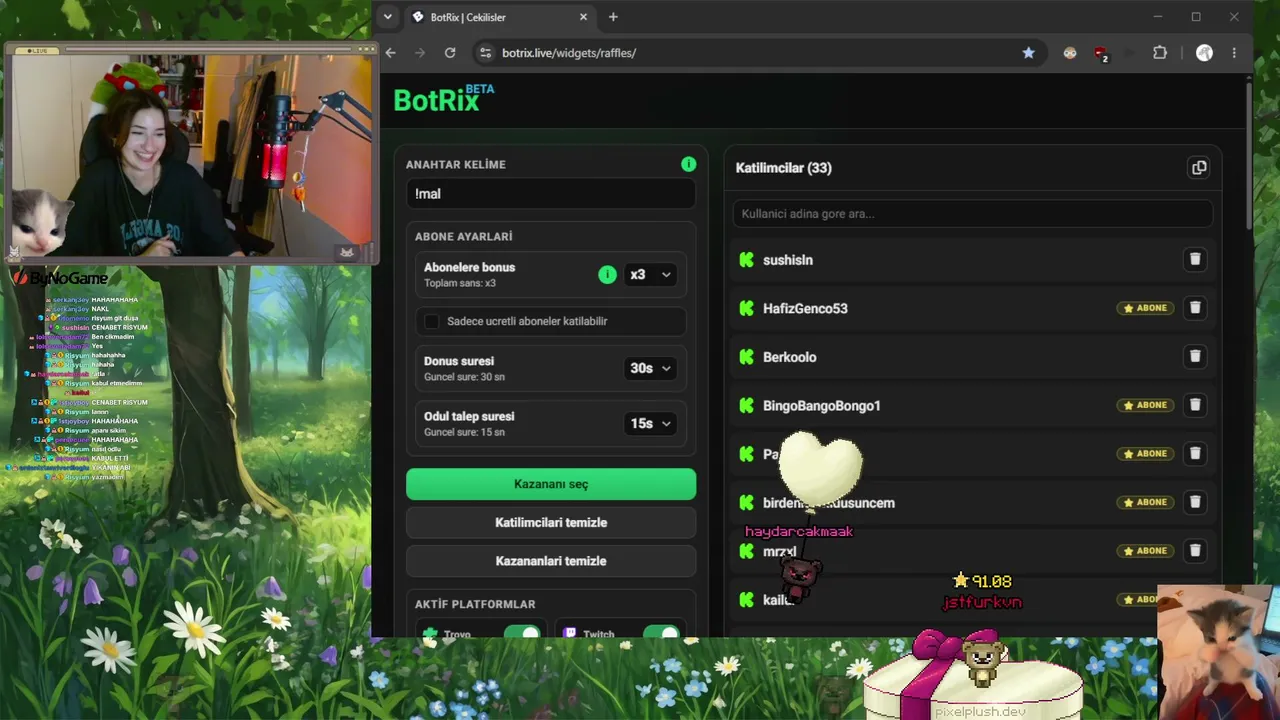Check Sadece ucretli aboneler katilabilir
Image resolution: width=1280 pixels, height=720 pixels.
pos(431,321)
